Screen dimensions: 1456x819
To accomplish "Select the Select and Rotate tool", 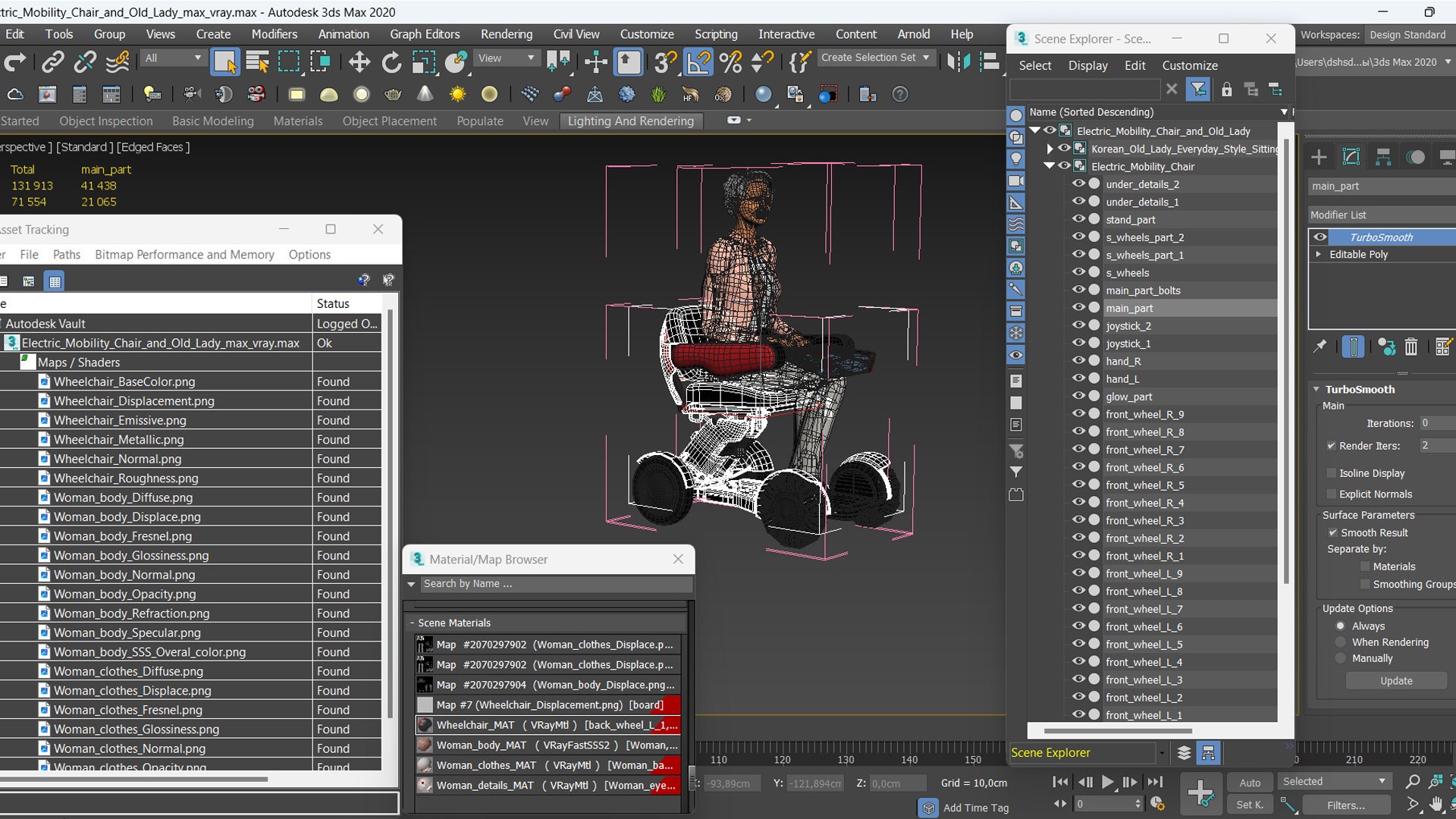I will pyautogui.click(x=391, y=61).
